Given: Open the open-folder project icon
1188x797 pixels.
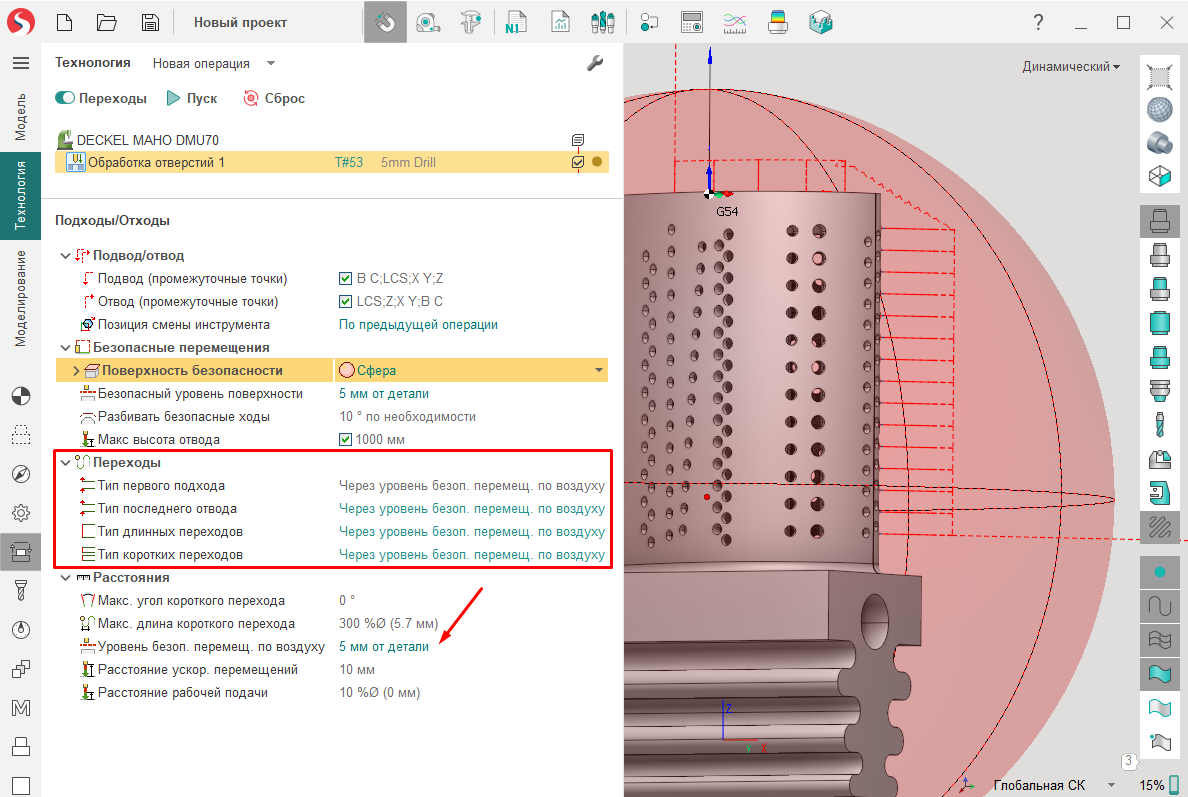Looking at the screenshot, I should 107,22.
